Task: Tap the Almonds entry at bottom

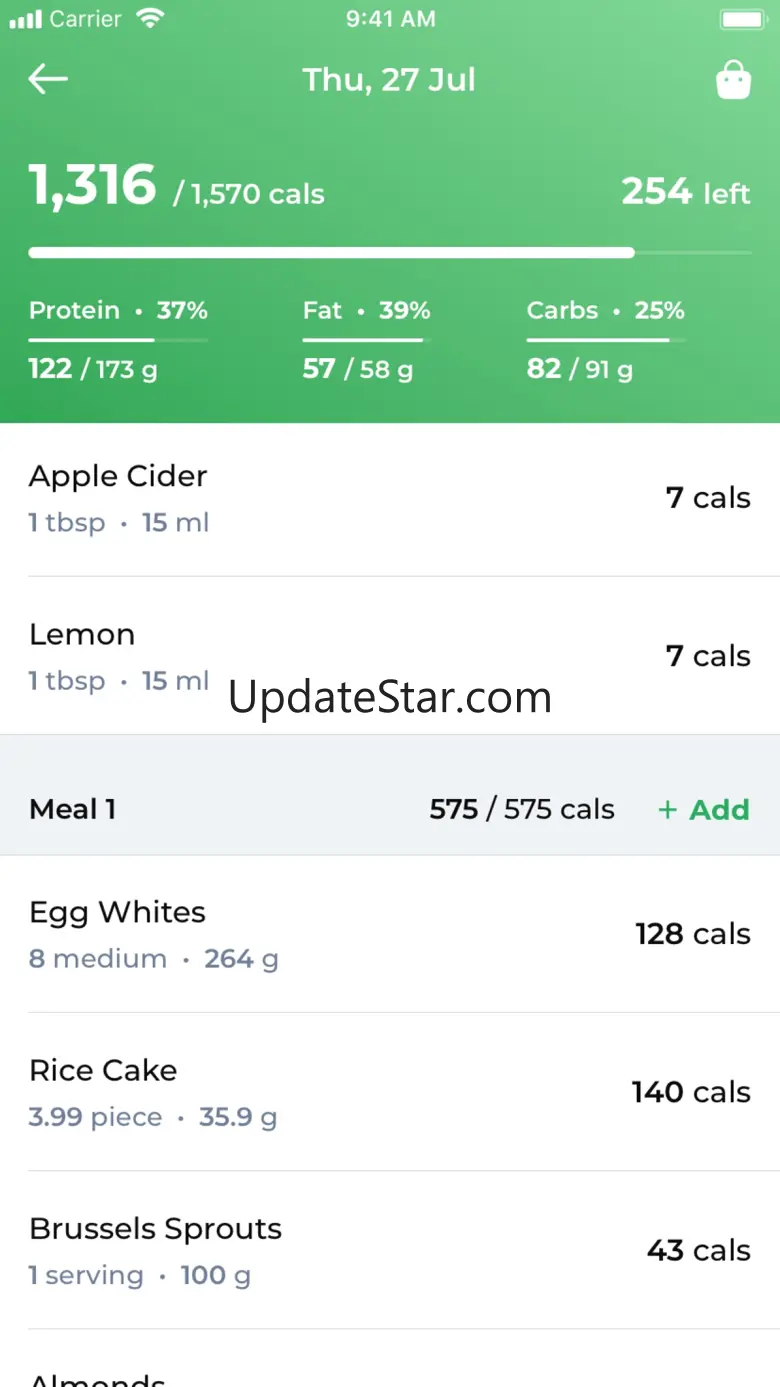Action: 97,1377
